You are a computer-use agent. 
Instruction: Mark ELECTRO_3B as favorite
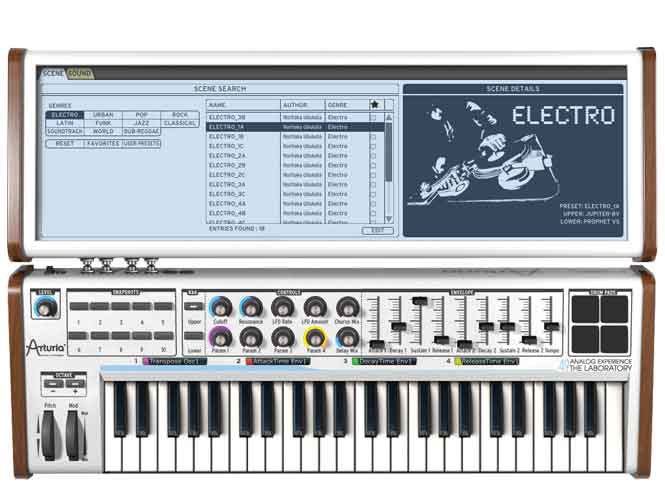(x=373, y=117)
